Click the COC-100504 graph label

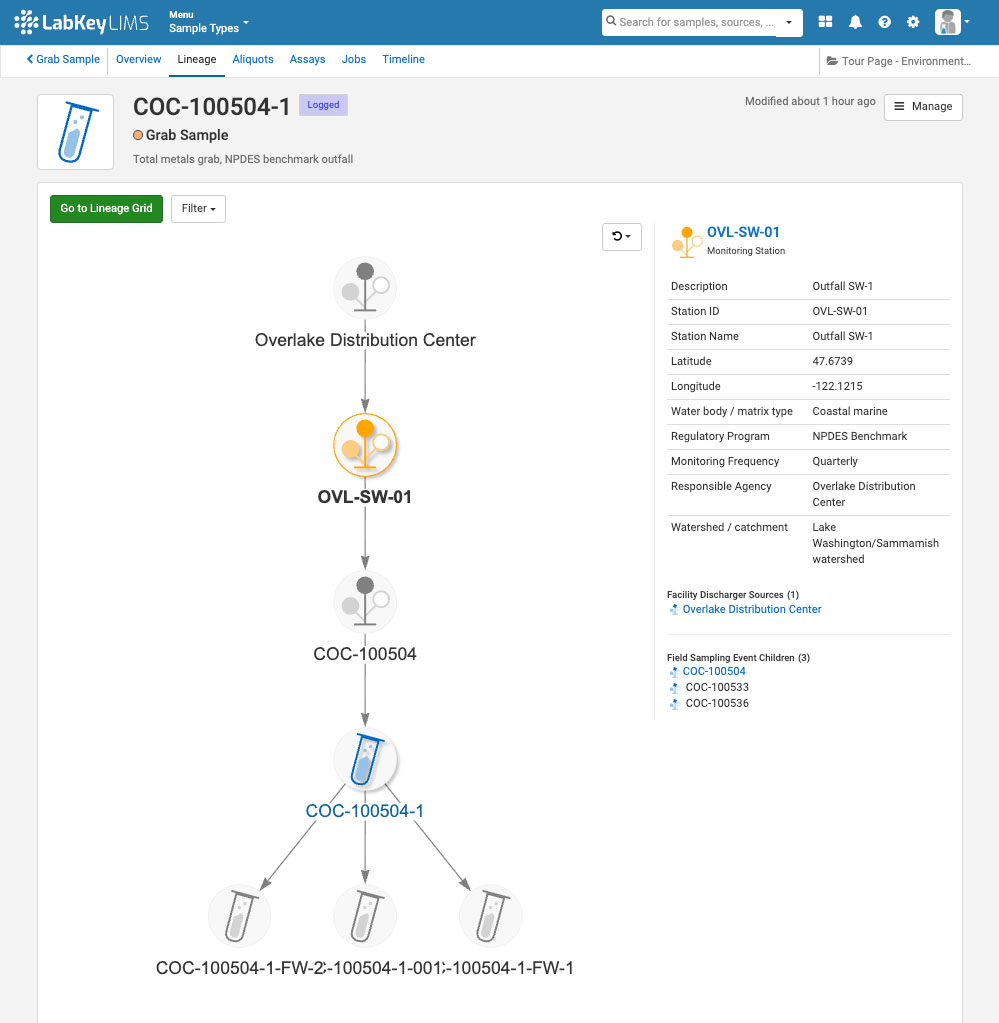[x=365, y=654]
